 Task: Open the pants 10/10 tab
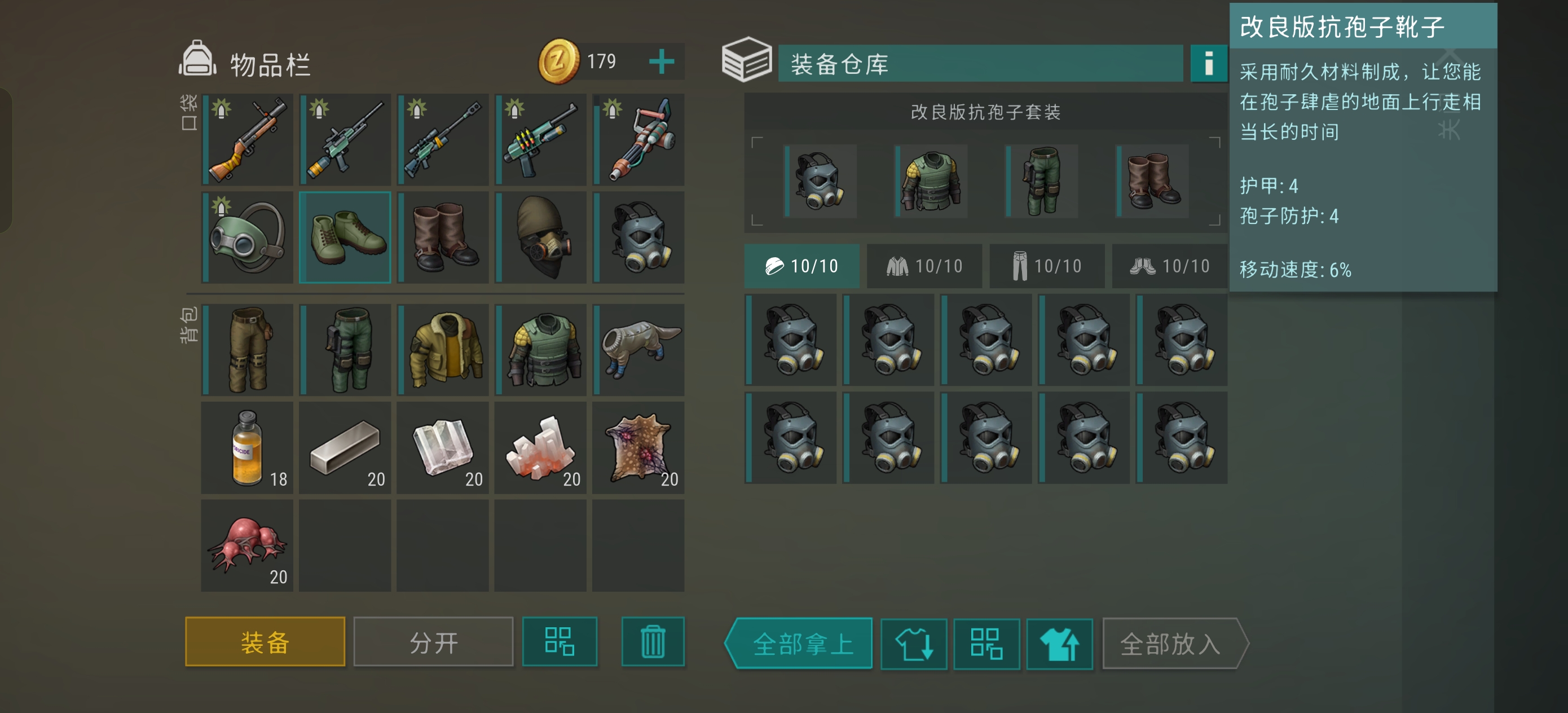point(1047,266)
